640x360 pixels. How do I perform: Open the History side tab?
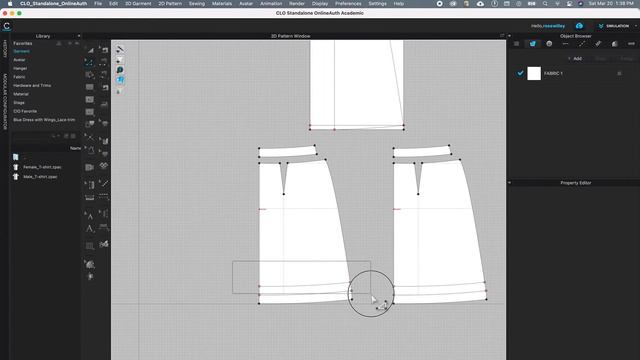pyautogui.click(x=5, y=49)
